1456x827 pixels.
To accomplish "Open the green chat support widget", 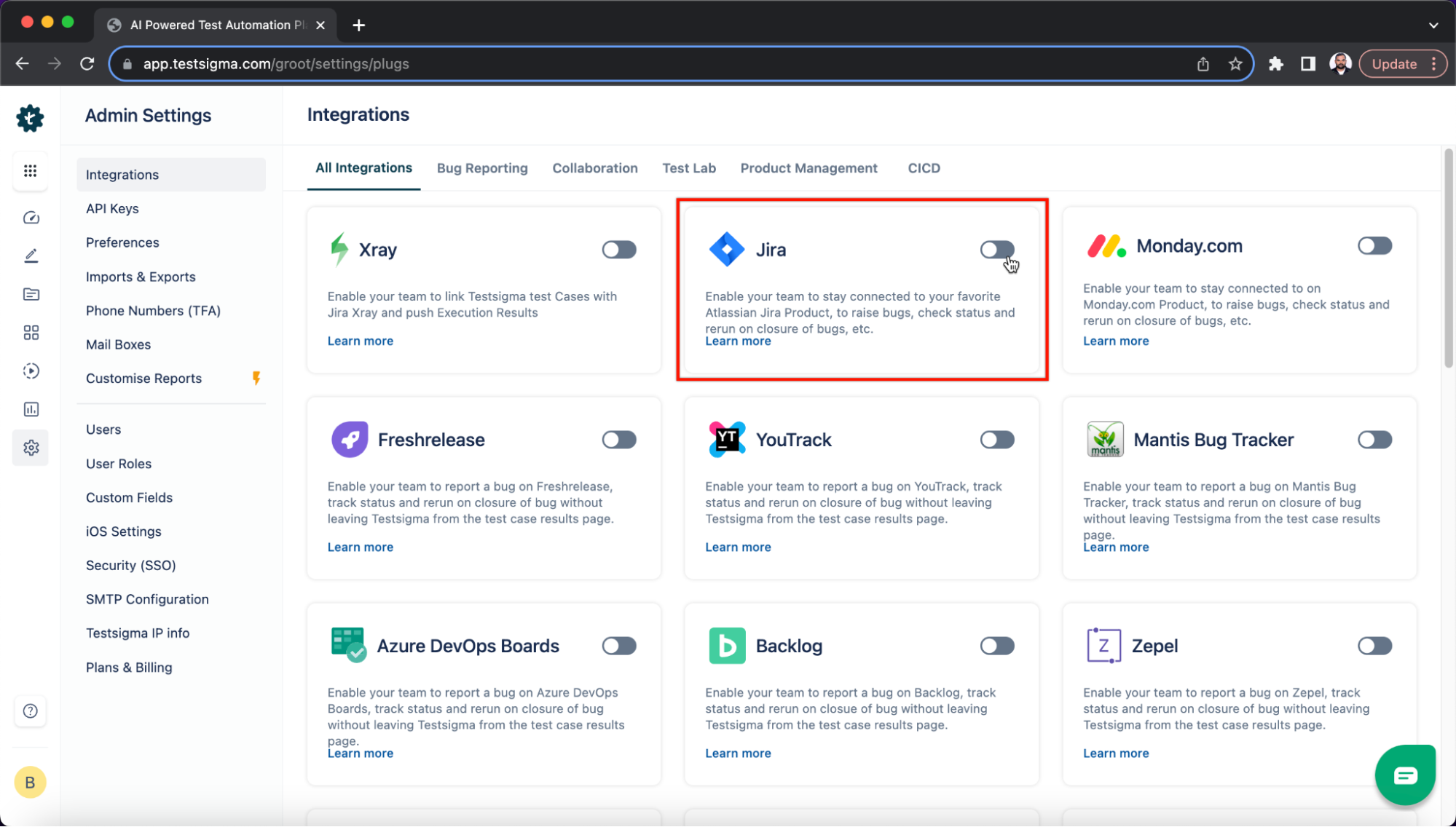I will [x=1405, y=775].
